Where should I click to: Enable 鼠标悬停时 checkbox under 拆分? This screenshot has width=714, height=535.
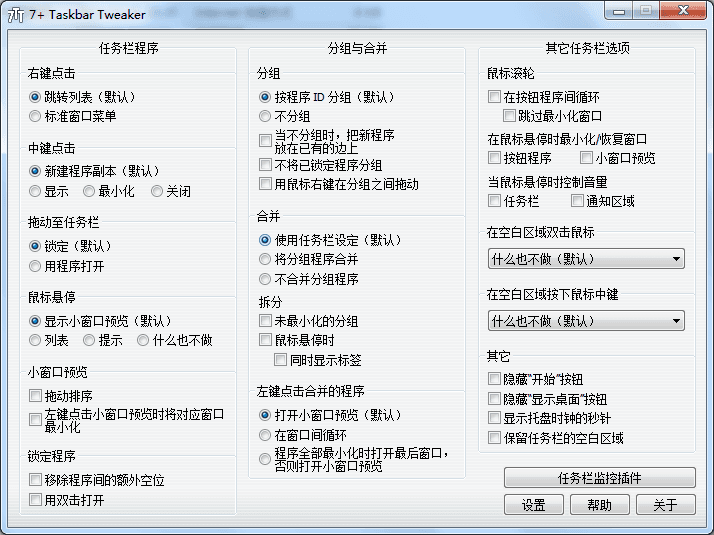point(265,340)
